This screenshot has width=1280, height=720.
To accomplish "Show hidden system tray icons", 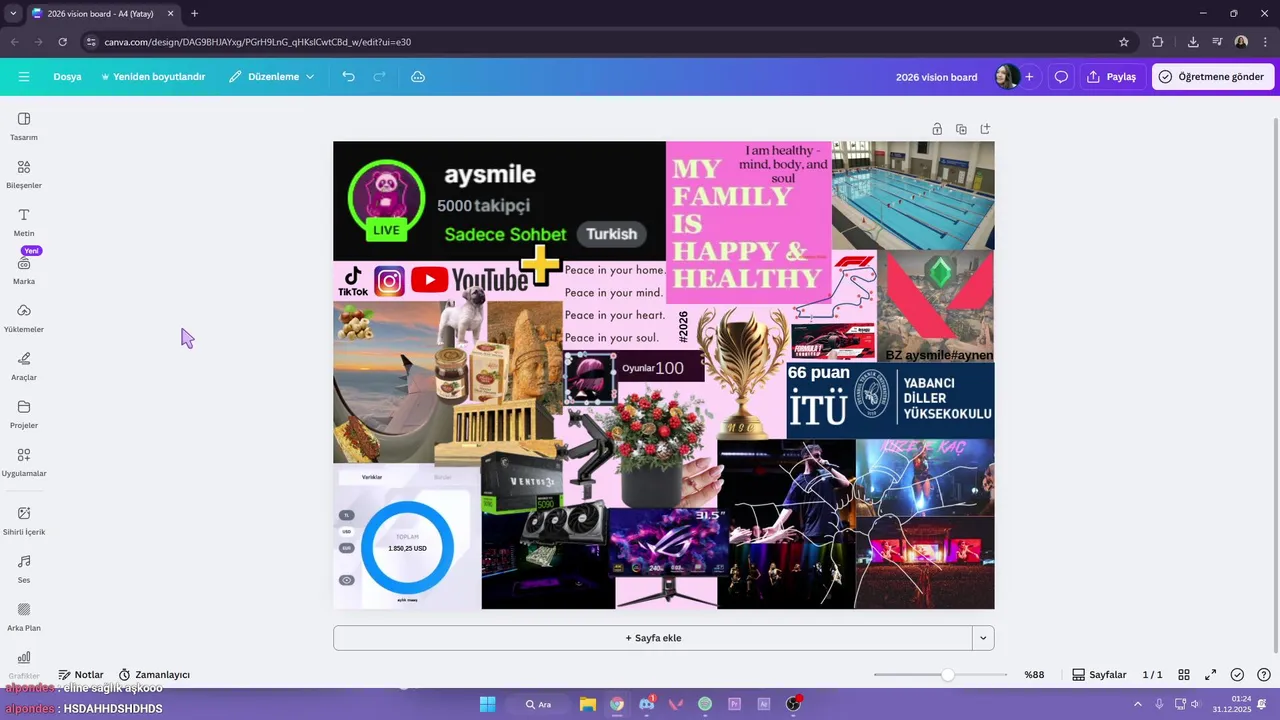I will tap(1139, 704).
